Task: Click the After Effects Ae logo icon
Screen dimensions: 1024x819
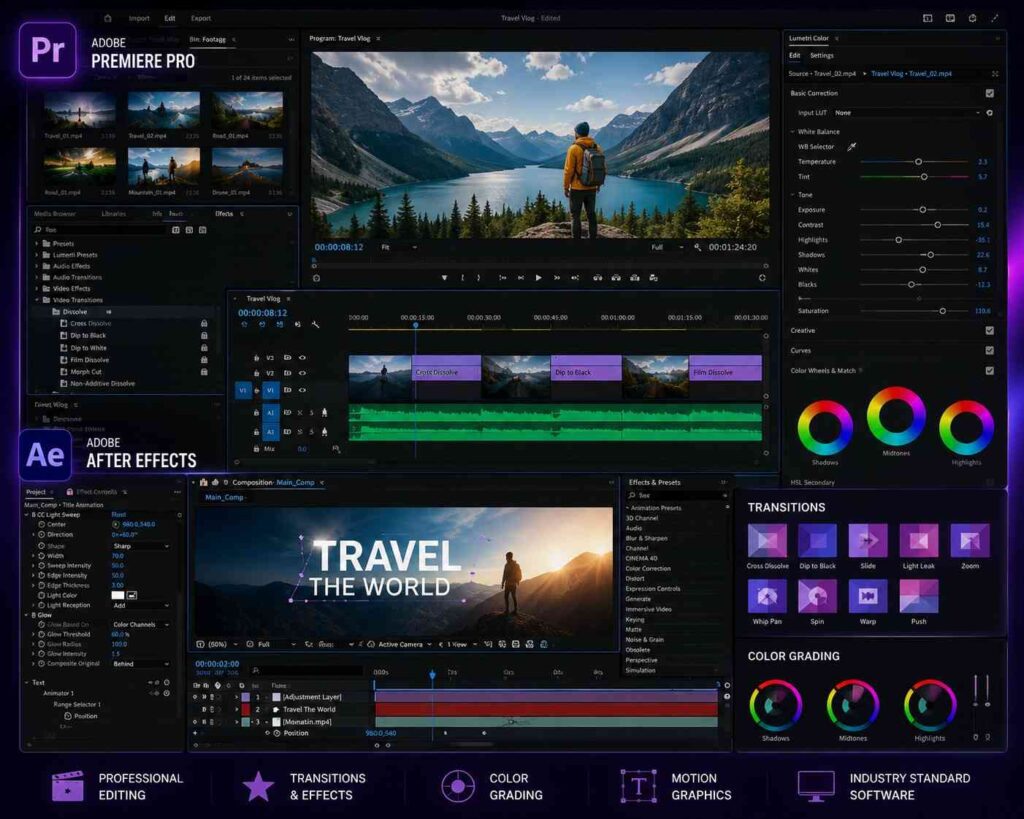Action: click(x=45, y=455)
